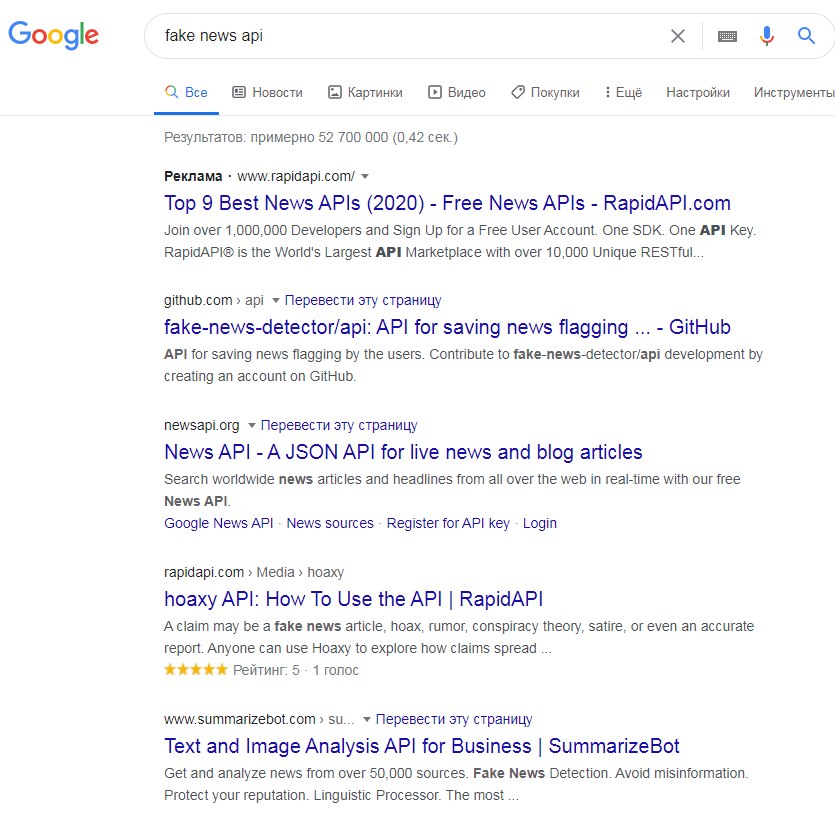Open the fake-news-detector/api GitHub result
835x819 pixels.
[x=447, y=327]
